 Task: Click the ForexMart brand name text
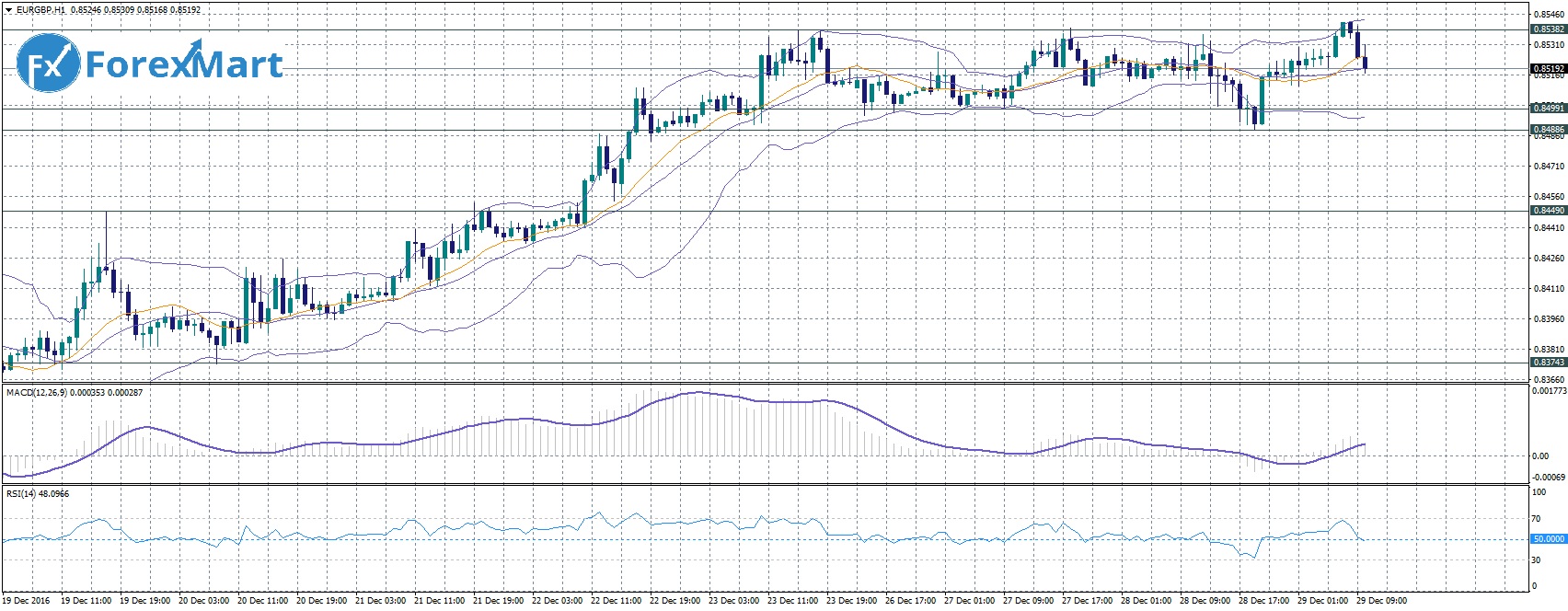(183, 64)
